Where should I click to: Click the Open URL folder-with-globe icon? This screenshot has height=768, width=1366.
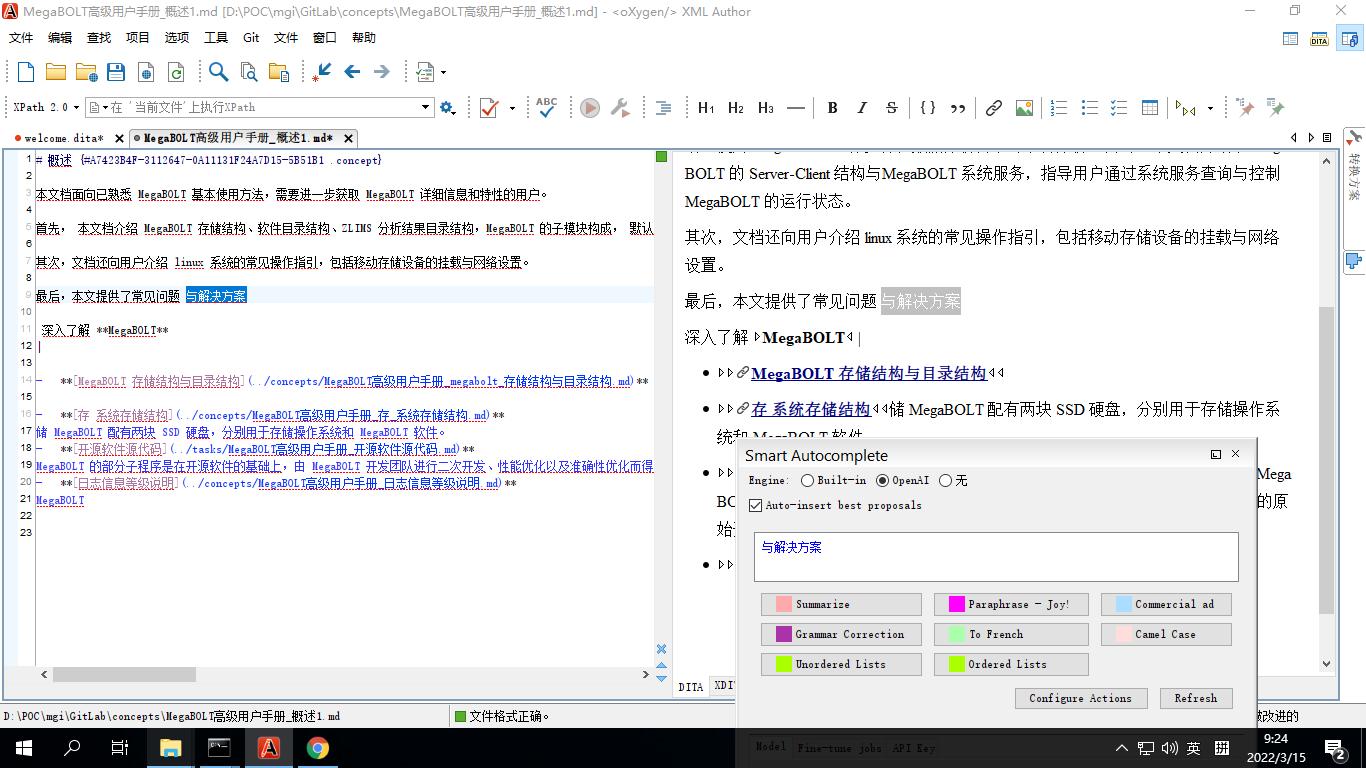[x=86, y=72]
